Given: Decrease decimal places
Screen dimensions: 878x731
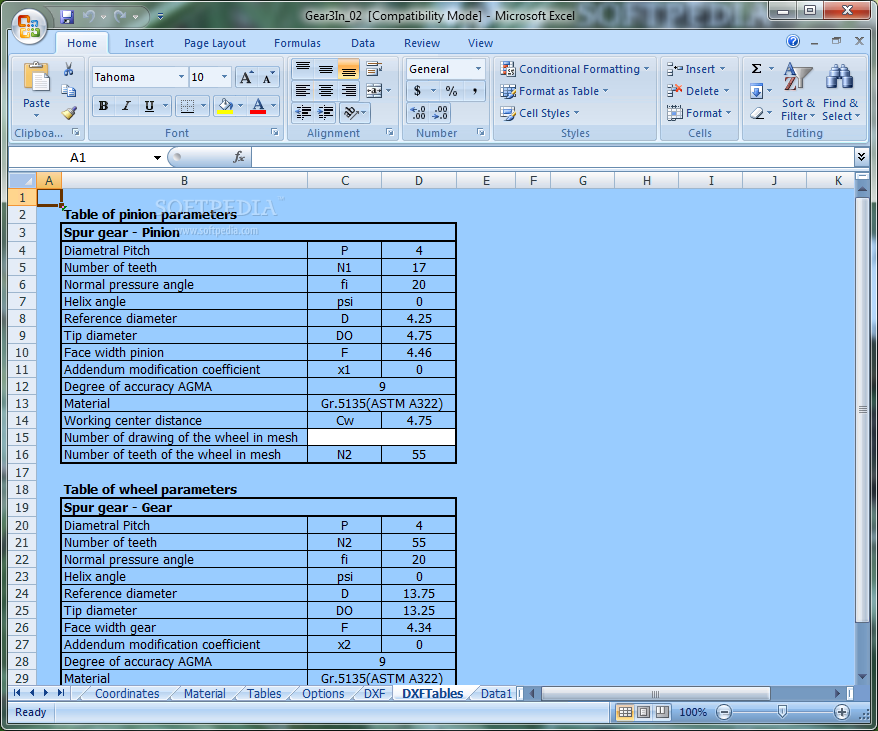Looking at the screenshot, I should (440, 113).
